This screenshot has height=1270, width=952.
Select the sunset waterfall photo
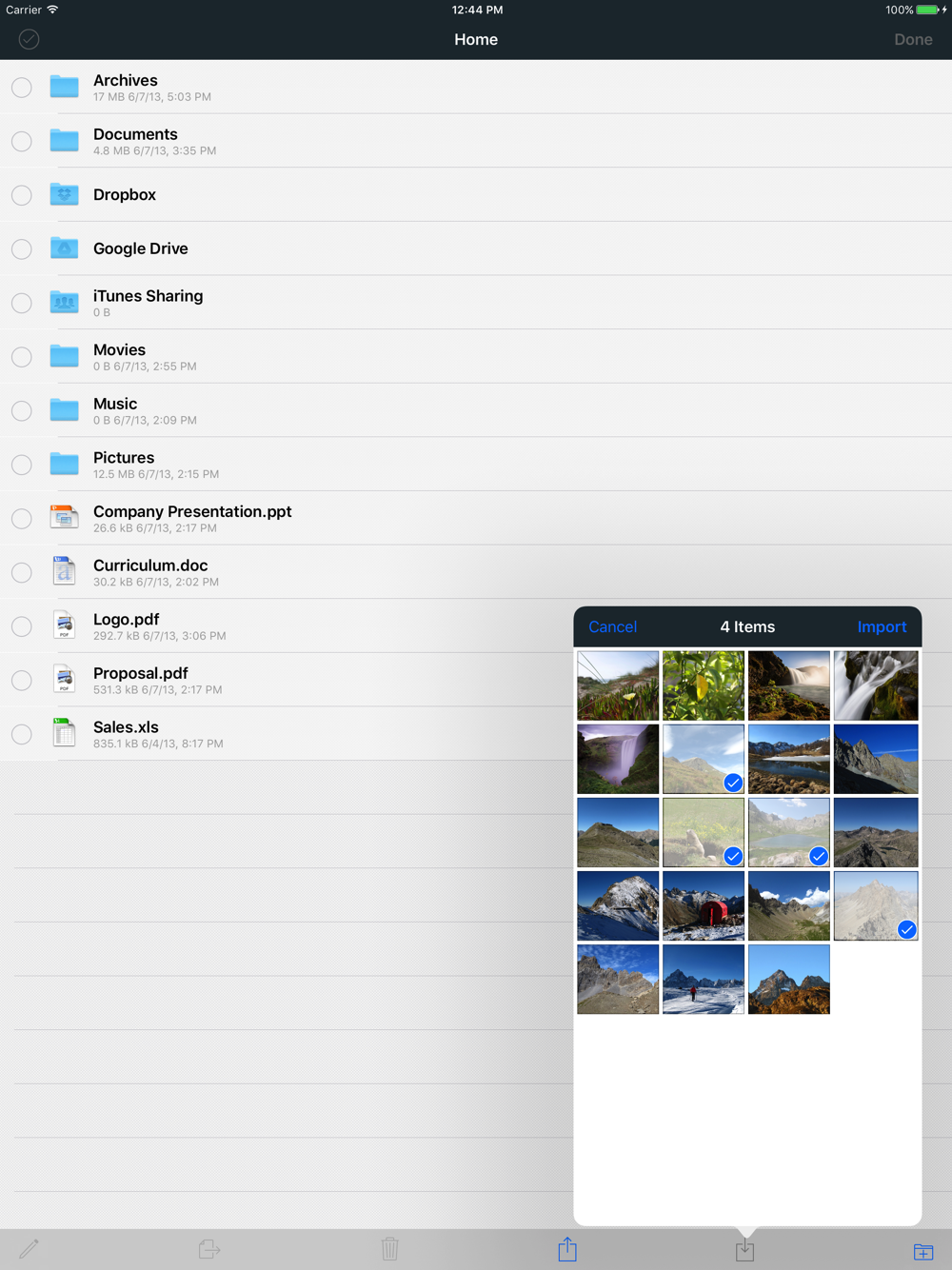pyautogui.click(x=789, y=685)
